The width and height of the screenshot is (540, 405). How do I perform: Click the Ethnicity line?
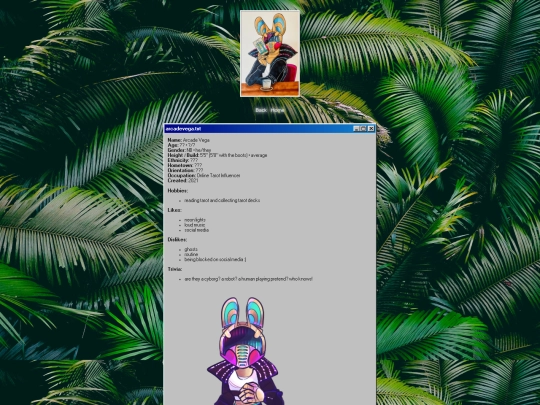pos(183,160)
